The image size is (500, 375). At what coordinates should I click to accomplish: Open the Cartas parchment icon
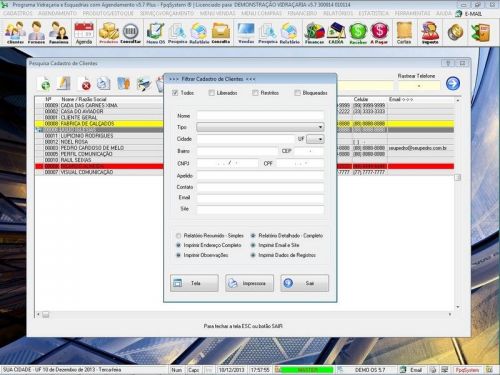pos(404,32)
